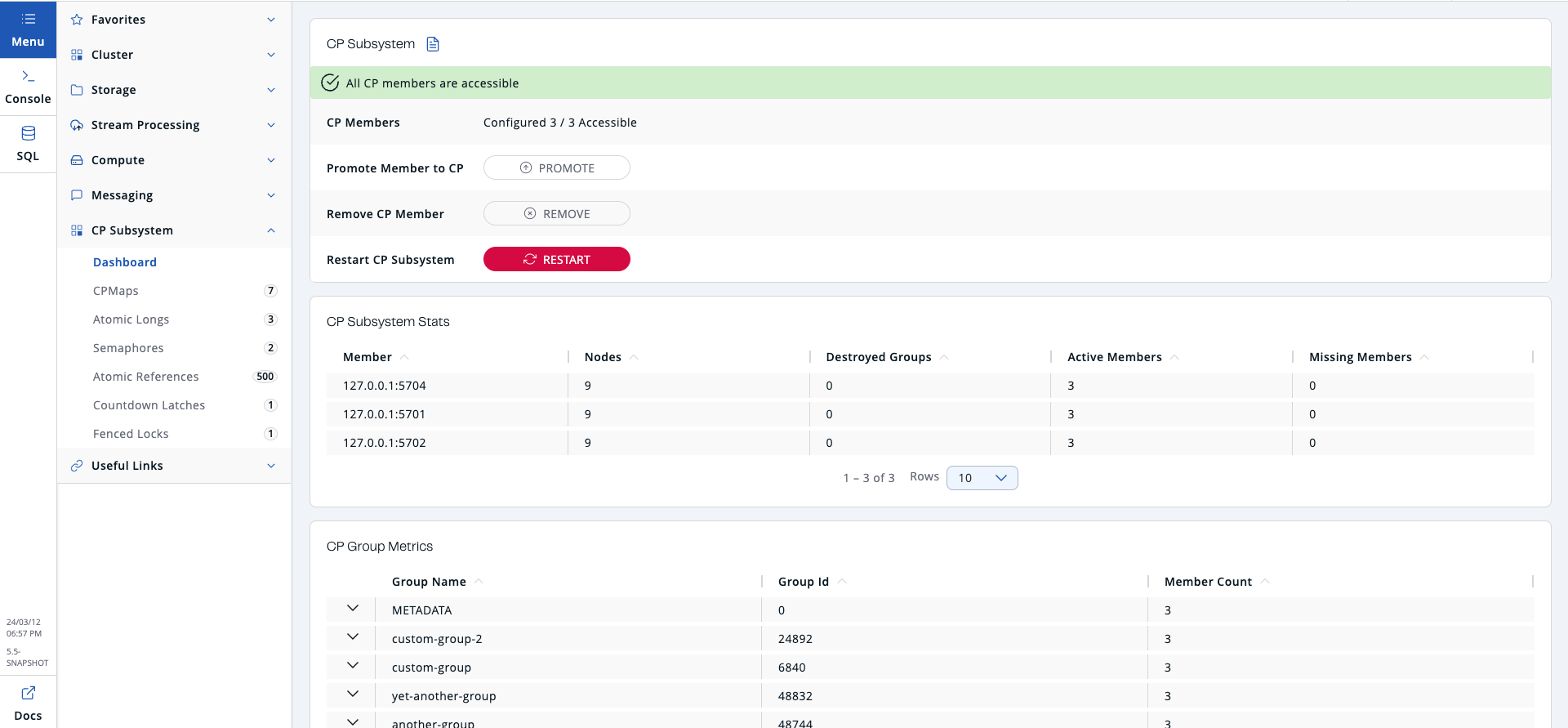The width and height of the screenshot is (1568, 728).
Task: Sort by Member column arrow icon
Action: pos(404,357)
